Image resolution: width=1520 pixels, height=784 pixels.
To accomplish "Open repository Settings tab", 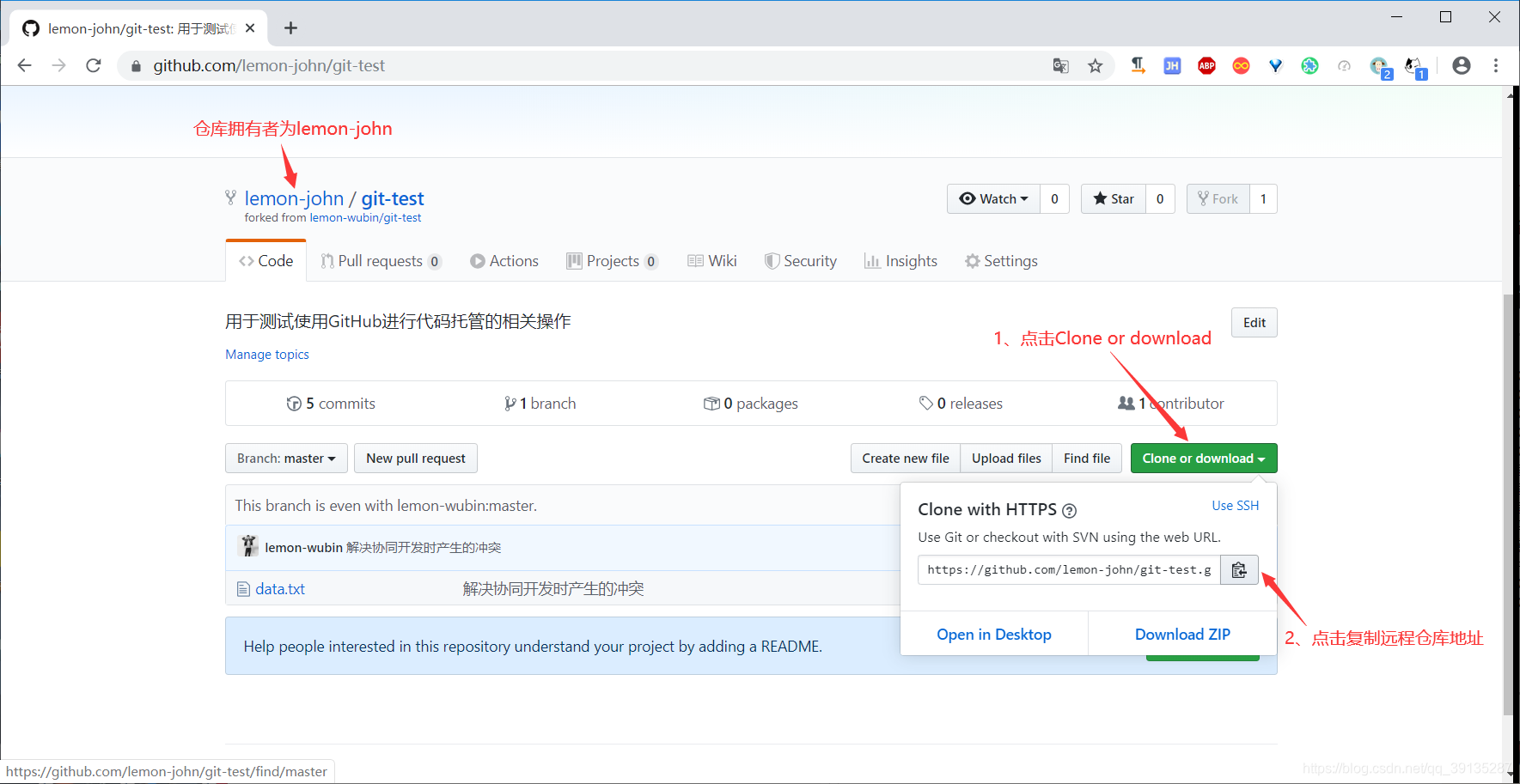I will click(x=1001, y=261).
